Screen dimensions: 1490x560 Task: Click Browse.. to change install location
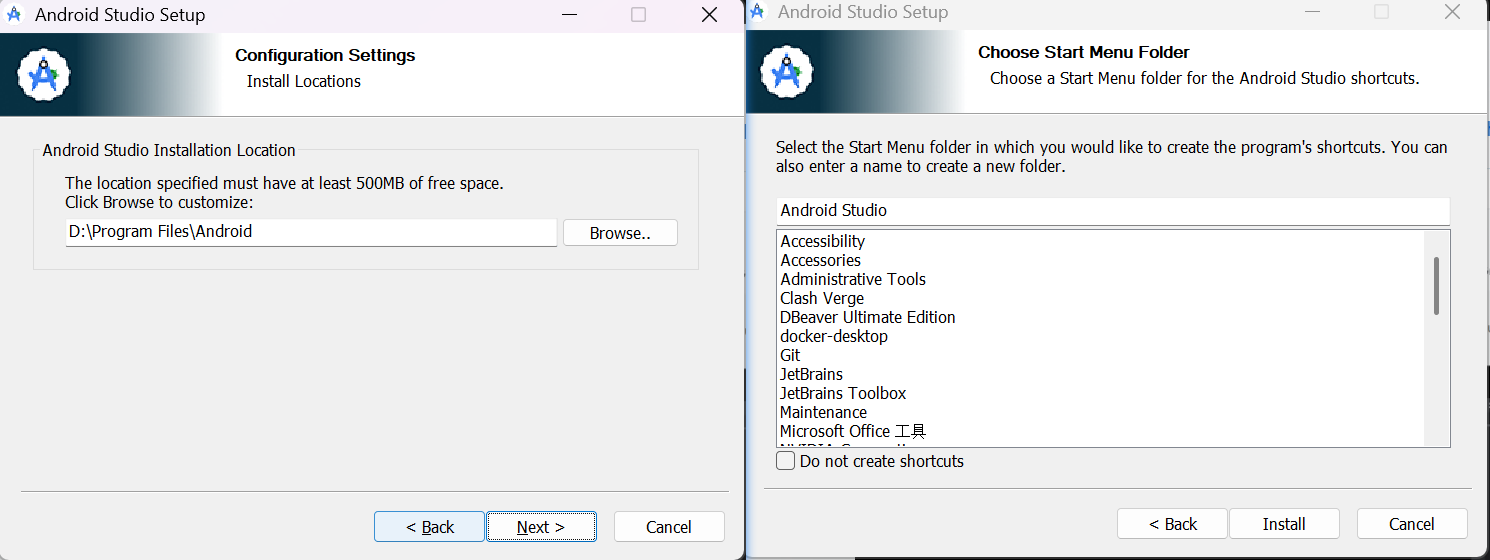pyautogui.click(x=620, y=233)
